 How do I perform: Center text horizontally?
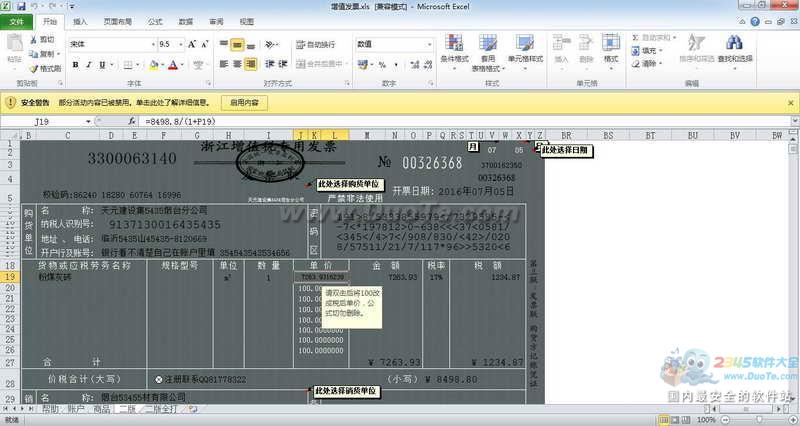[x=237, y=64]
